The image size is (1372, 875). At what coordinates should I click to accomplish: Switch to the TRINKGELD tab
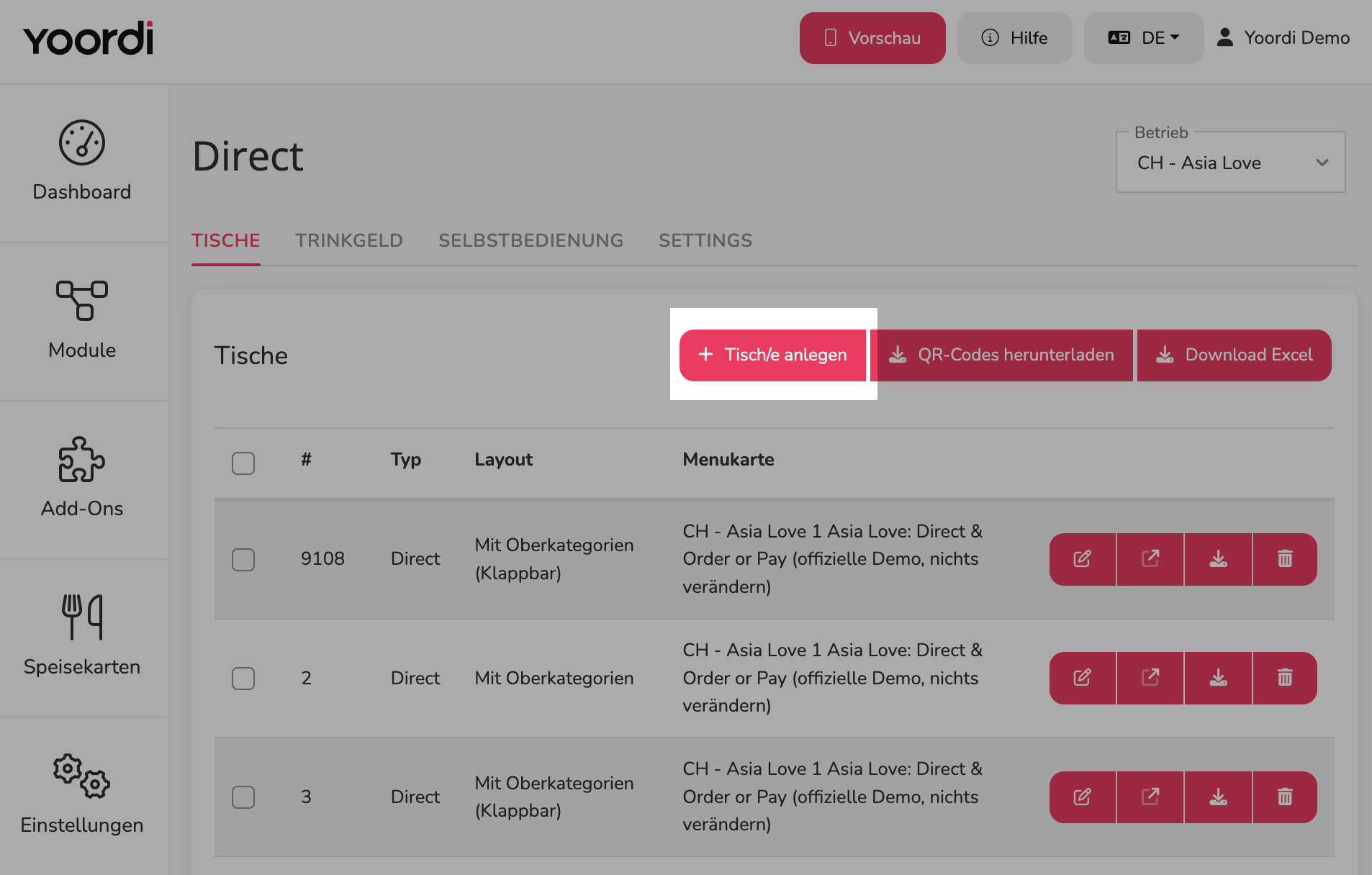click(x=349, y=240)
